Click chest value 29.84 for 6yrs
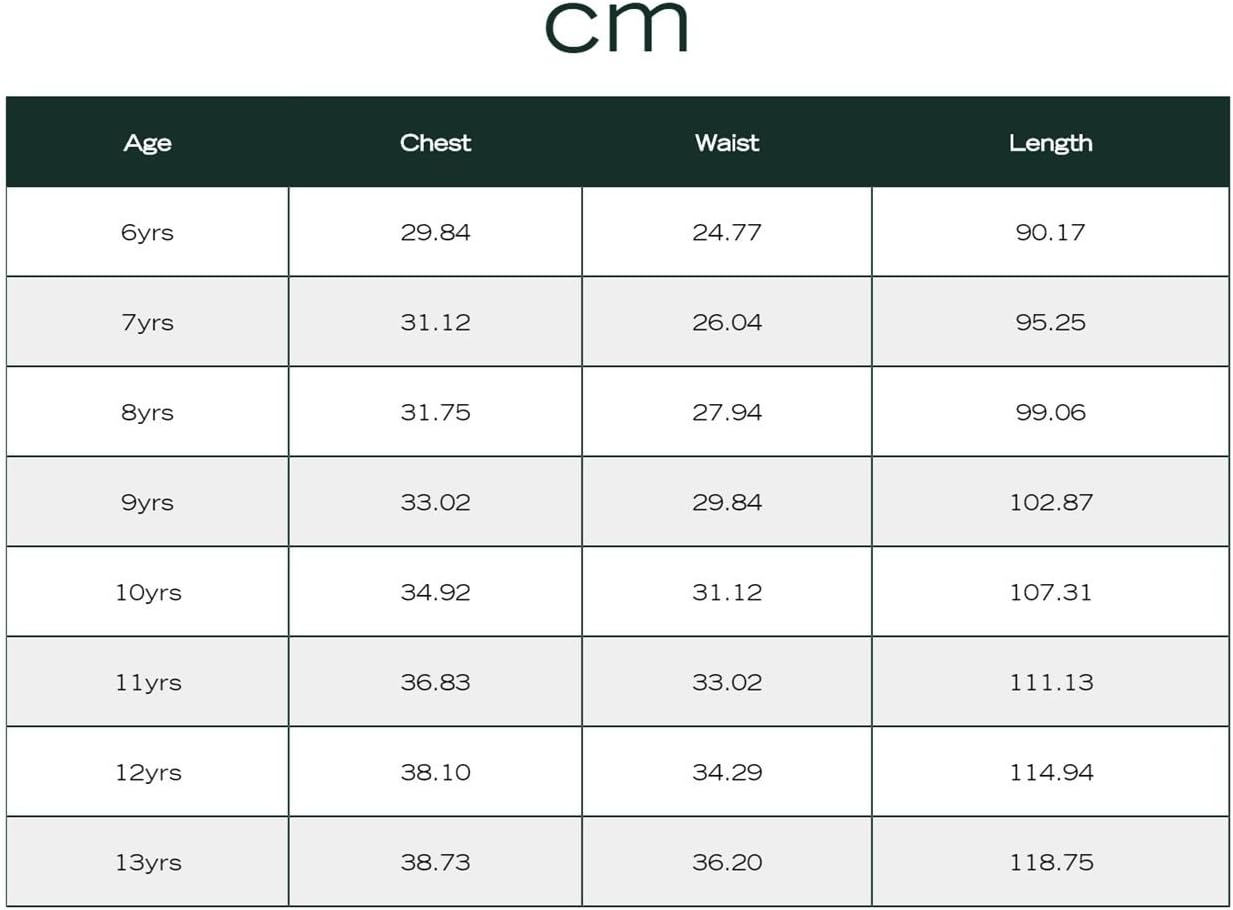1233x910 pixels. pos(435,232)
